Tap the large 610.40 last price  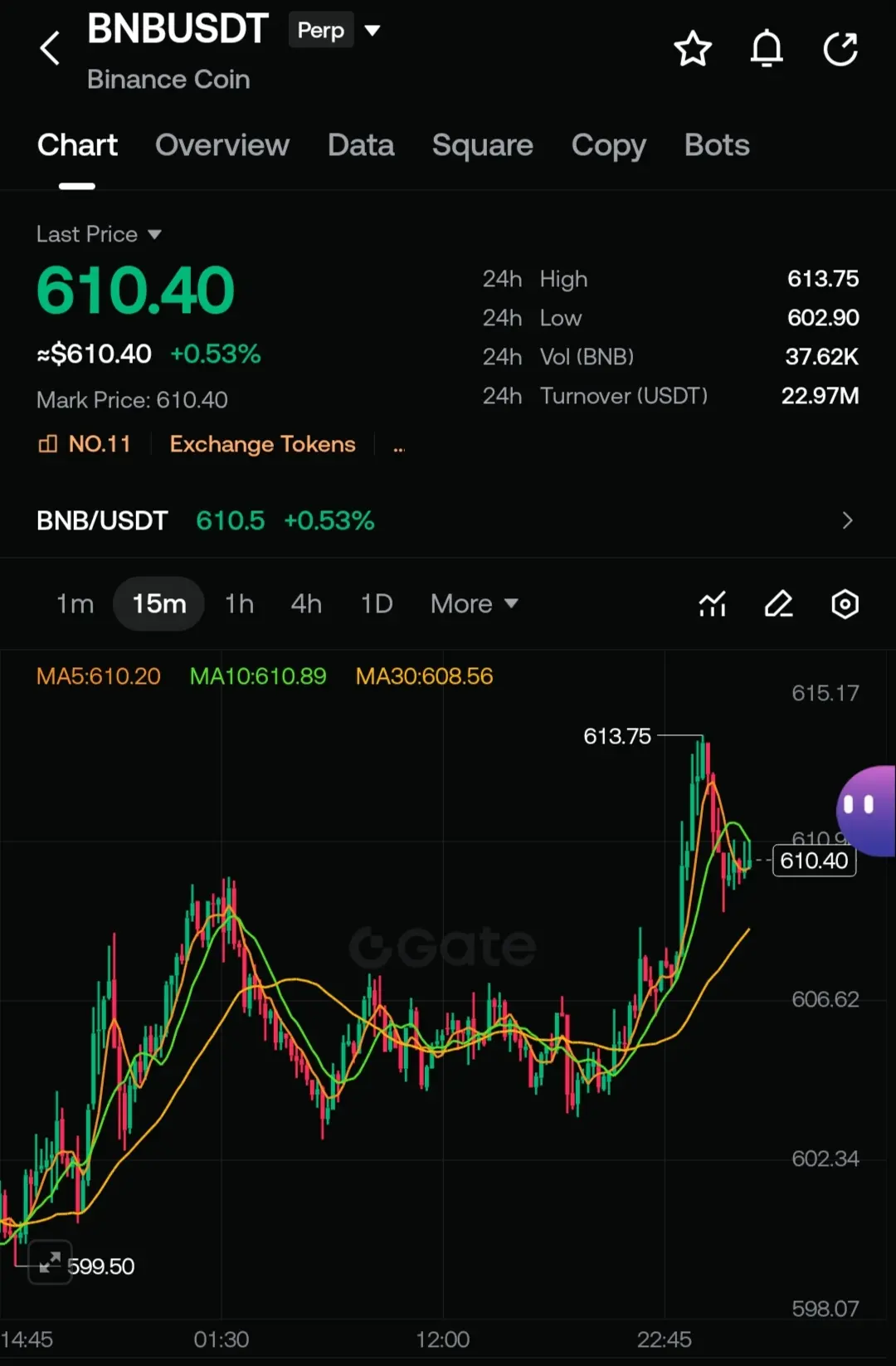(135, 290)
